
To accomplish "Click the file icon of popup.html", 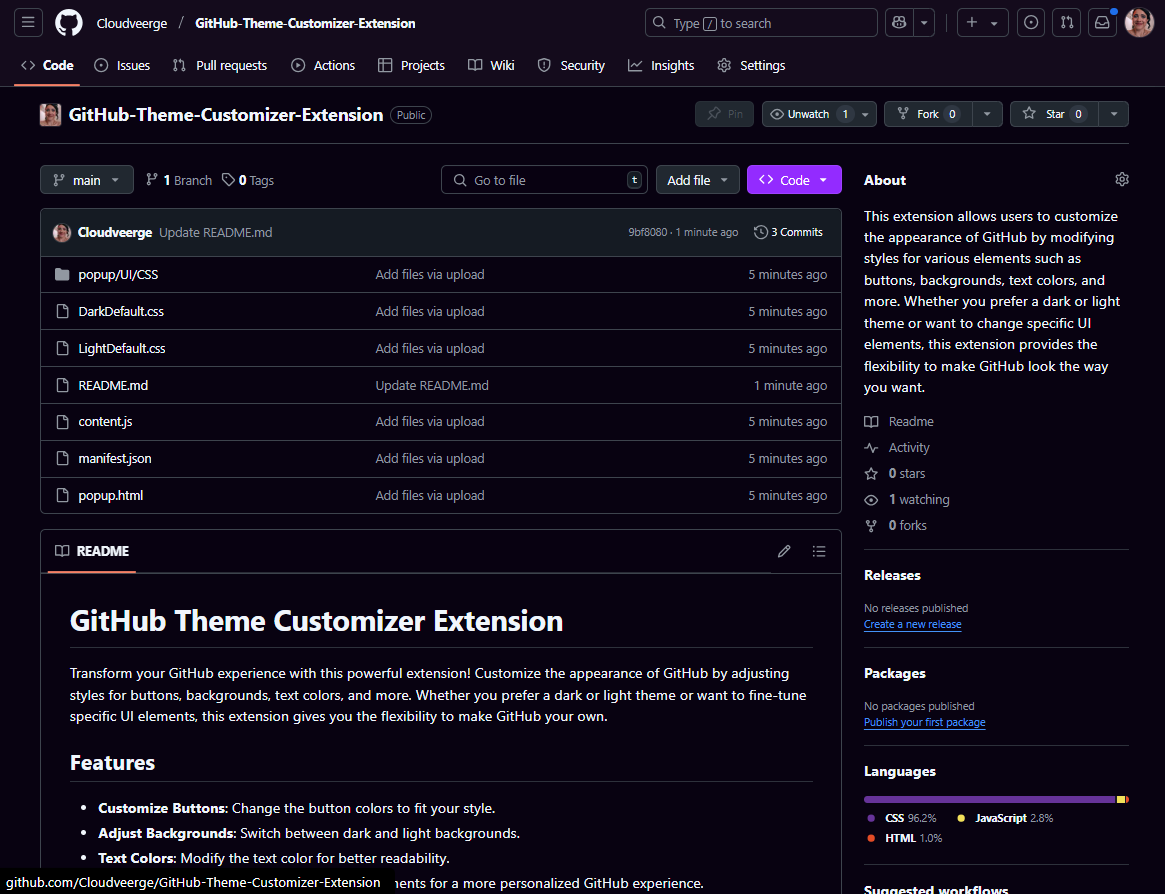I will (x=62, y=495).
